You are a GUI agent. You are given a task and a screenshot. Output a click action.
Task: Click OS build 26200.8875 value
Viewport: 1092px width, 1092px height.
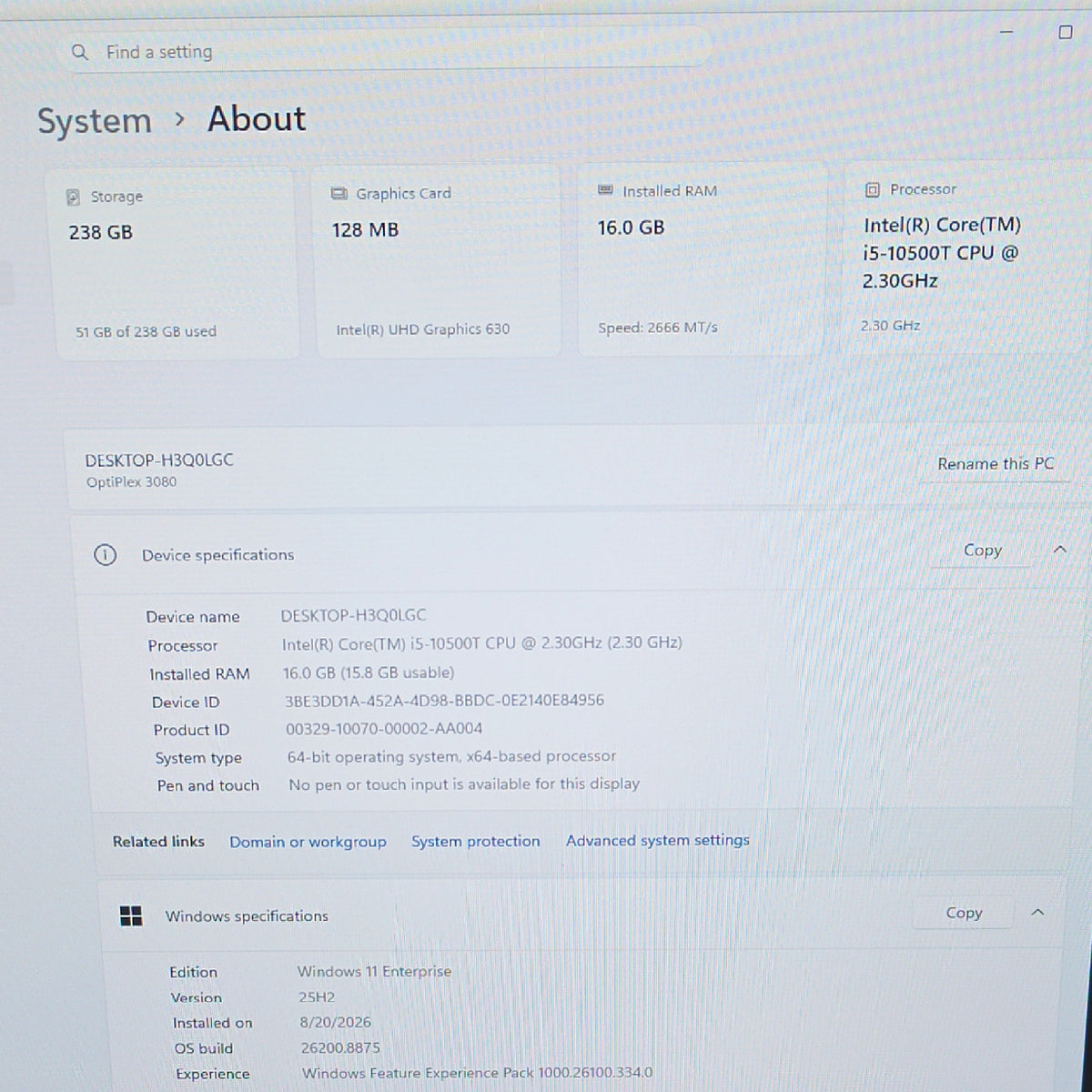340,1048
